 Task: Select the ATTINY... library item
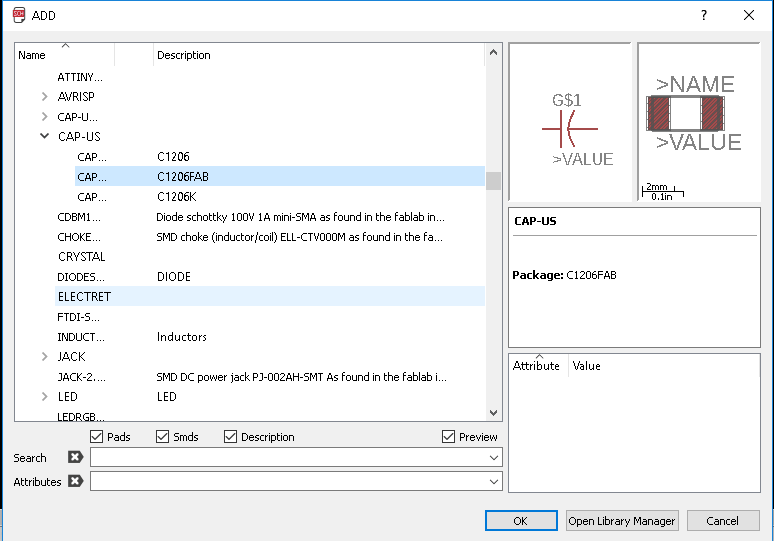coord(80,77)
